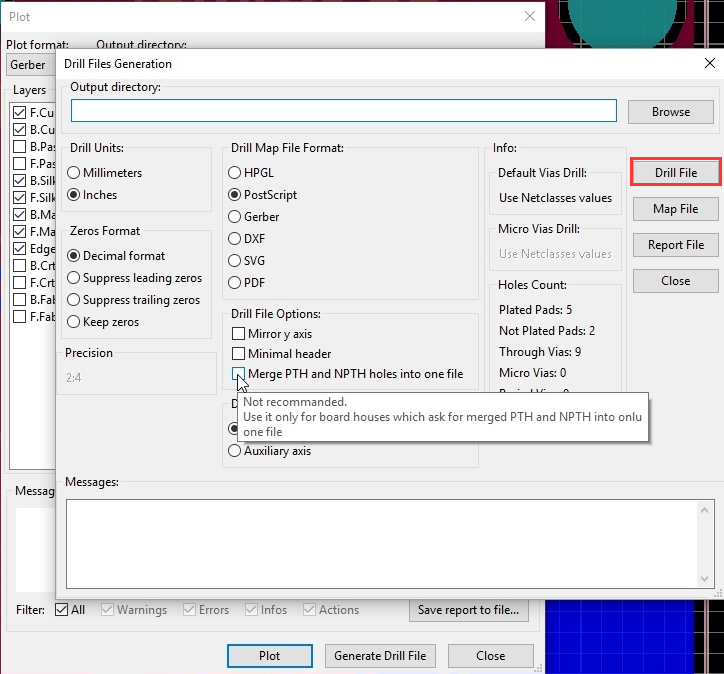Image resolution: width=724 pixels, height=674 pixels.
Task: Select HPGL drill map format
Action: tap(235, 173)
